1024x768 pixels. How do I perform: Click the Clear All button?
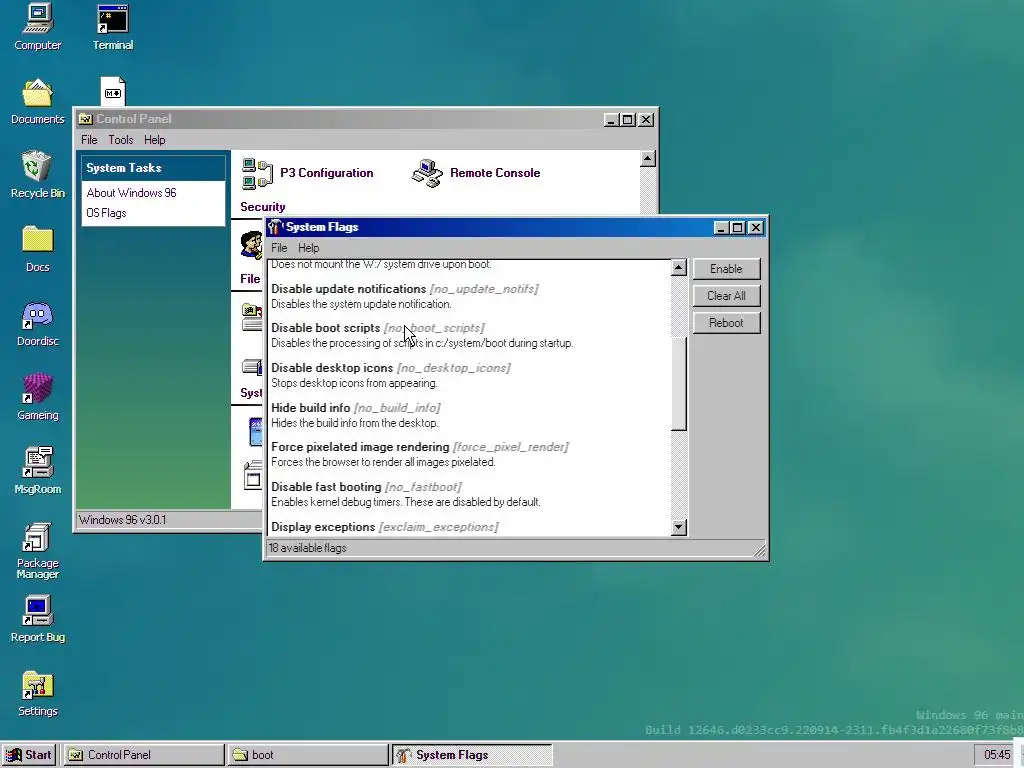pyautogui.click(x=726, y=296)
